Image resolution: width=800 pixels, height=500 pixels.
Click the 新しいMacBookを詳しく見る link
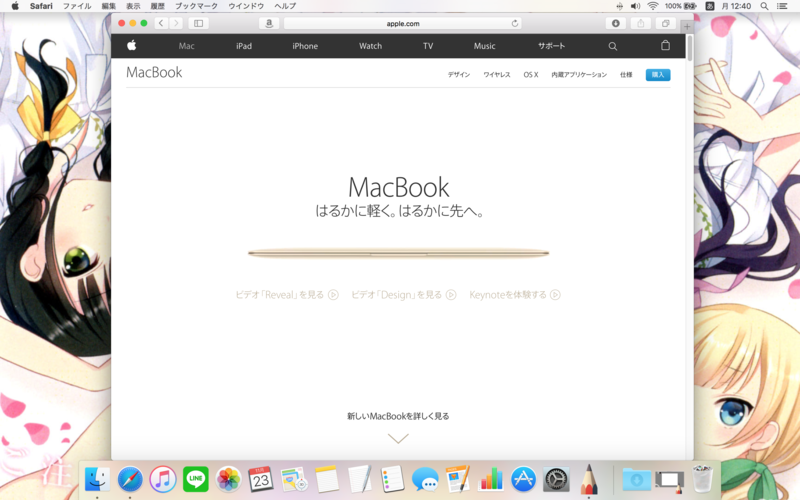pos(398,416)
